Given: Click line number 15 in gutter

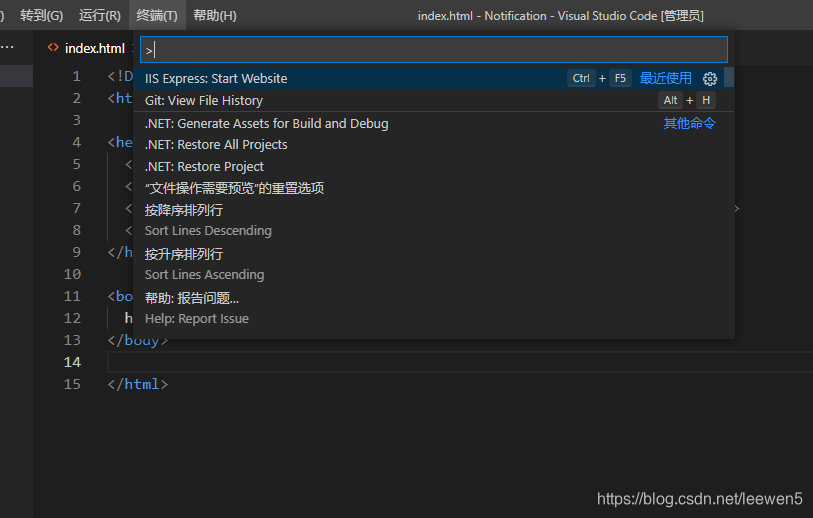Looking at the screenshot, I should coord(73,384).
